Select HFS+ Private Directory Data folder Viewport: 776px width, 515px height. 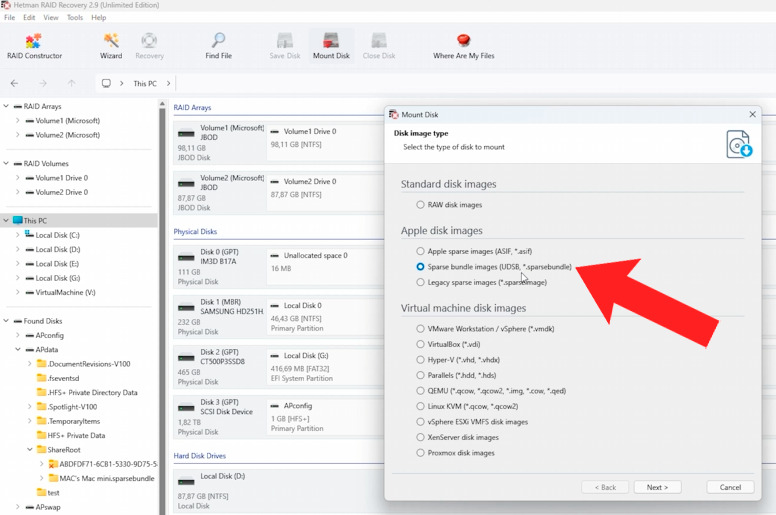pos(87,392)
